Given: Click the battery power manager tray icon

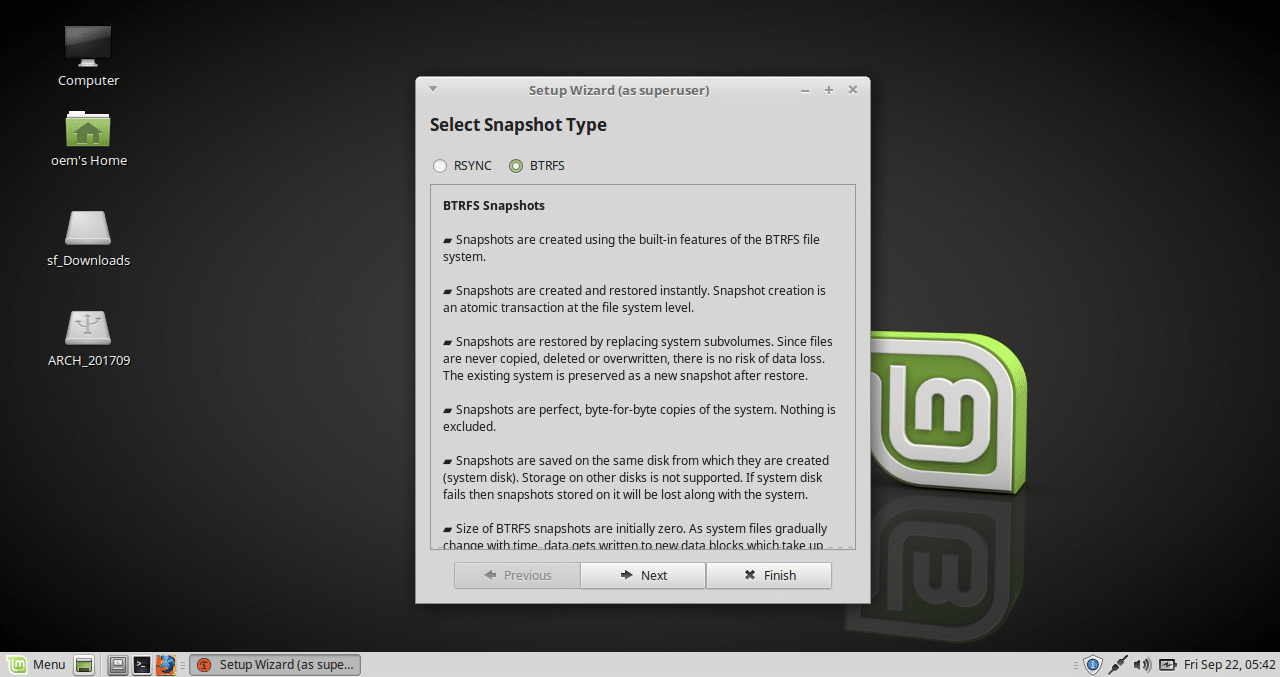Looking at the screenshot, I should pyautogui.click(x=1167, y=664).
